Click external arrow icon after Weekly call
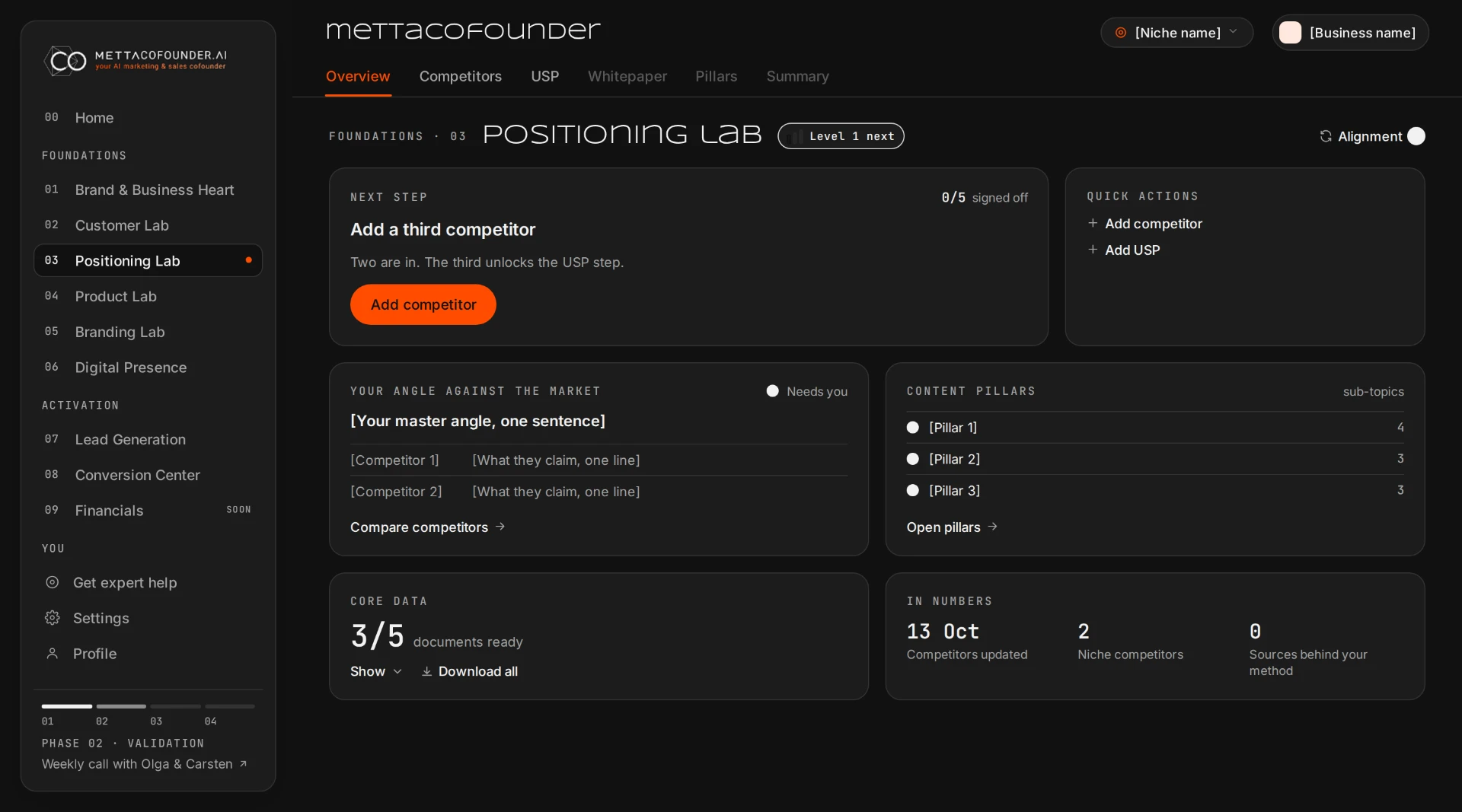Viewport: 1462px width, 812px height. [243, 764]
